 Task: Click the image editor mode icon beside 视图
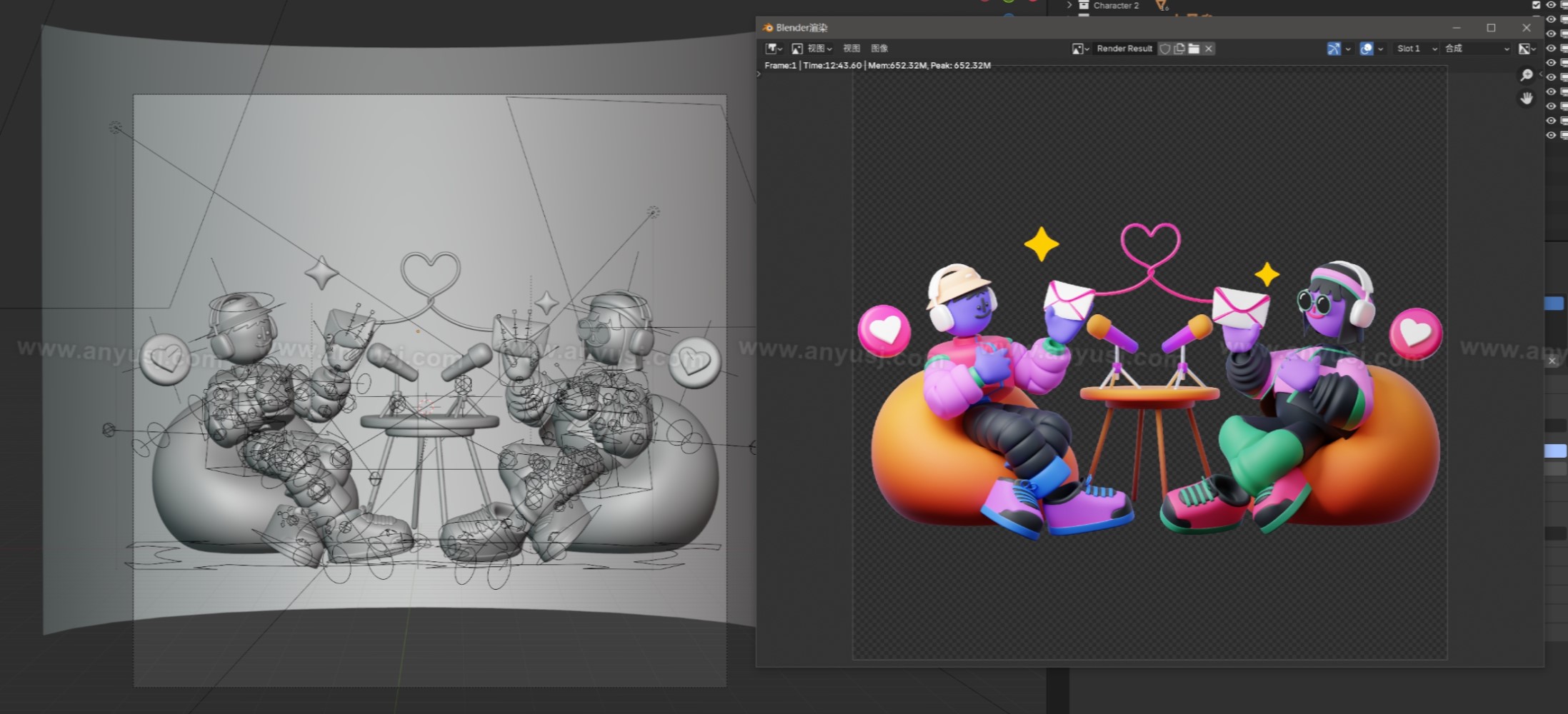click(797, 49)
